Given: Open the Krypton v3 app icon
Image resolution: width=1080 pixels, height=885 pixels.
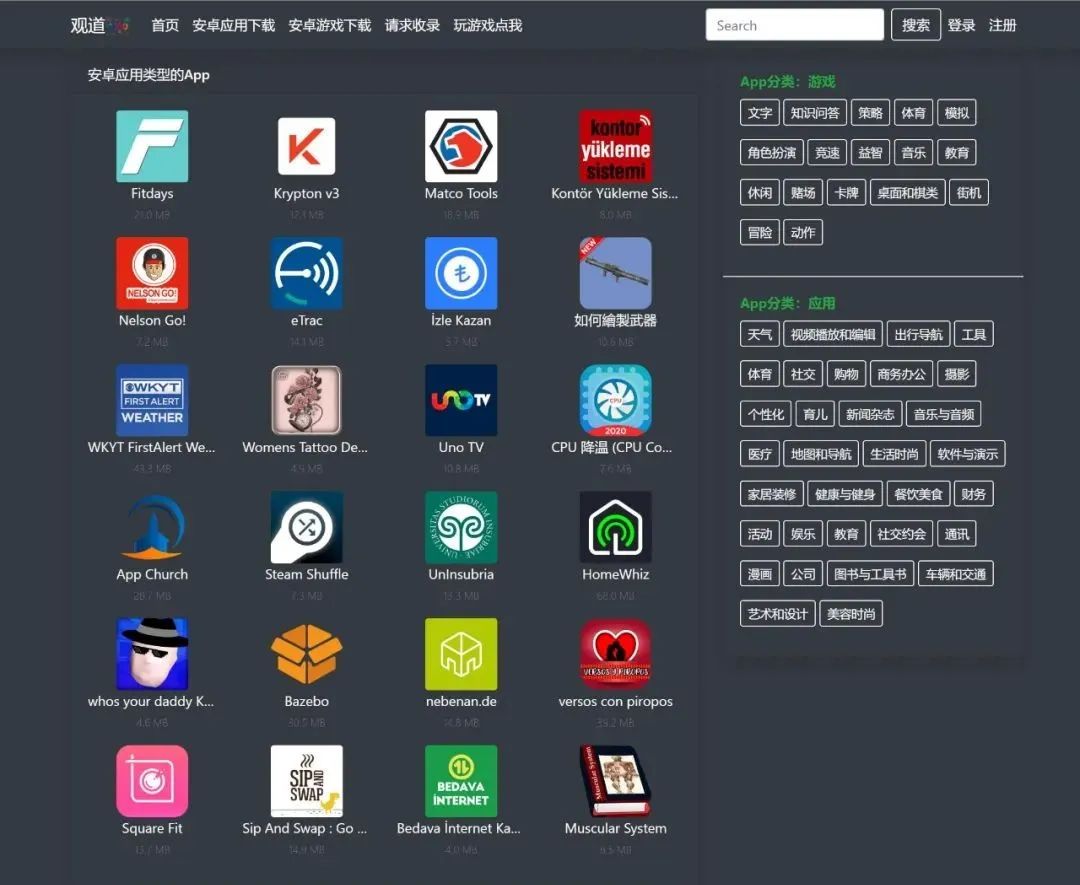Looking at the screenshot, I should [x=307, y=146].
